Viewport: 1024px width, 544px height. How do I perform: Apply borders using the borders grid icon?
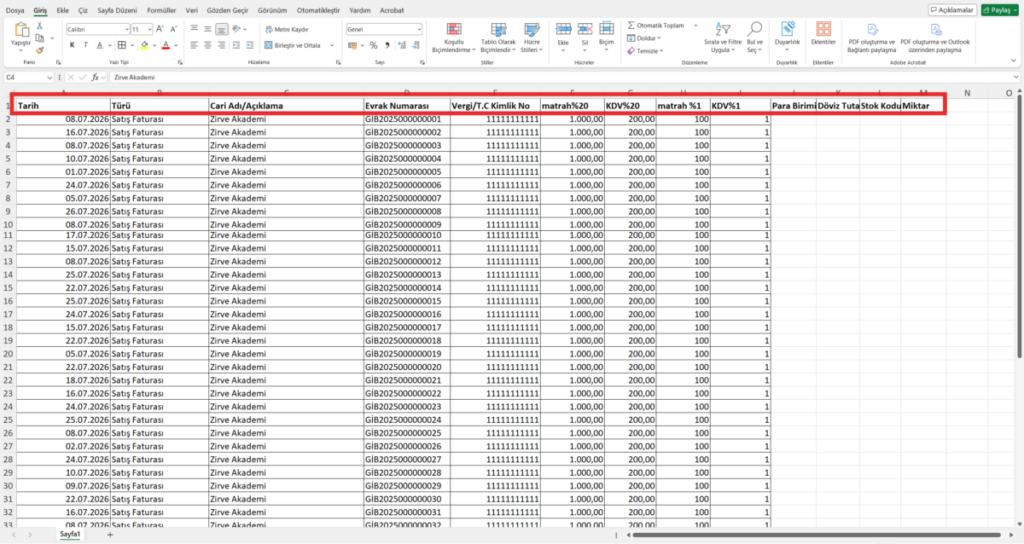point(121,45)
